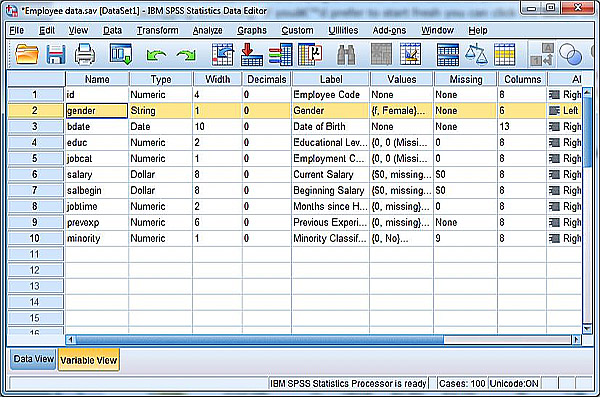The height and width of the screenshot is (400, 600).
Task: Click the Undo arrow icon
Action: pyautogui.click(x=156, y=56)
